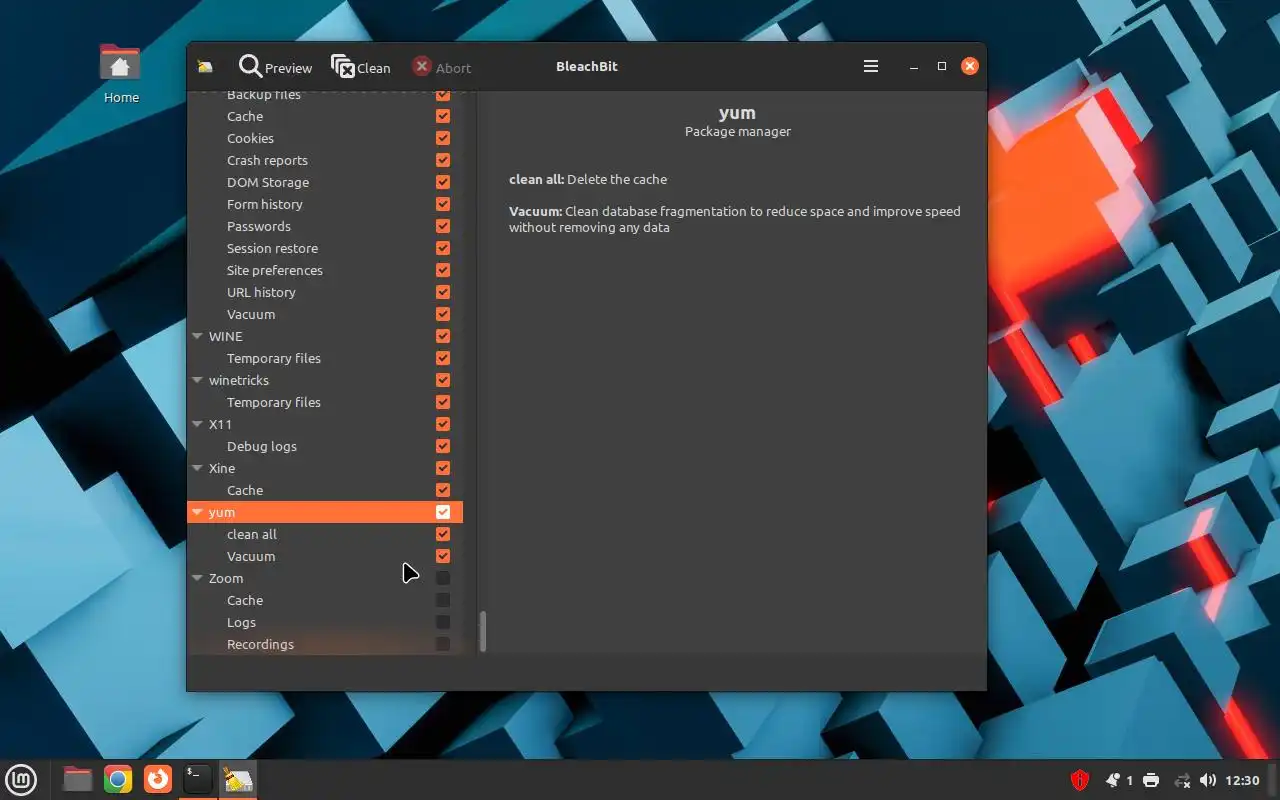1280x800 pixels.
Task: Open the Home folder on the desktop
Action: click(121, 74)
